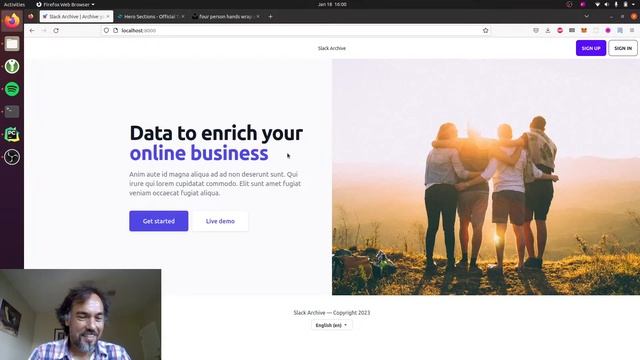Open the Firefox hamburger application menu
The height and width of the screenshot is (360, 640).
coord(632,31)
